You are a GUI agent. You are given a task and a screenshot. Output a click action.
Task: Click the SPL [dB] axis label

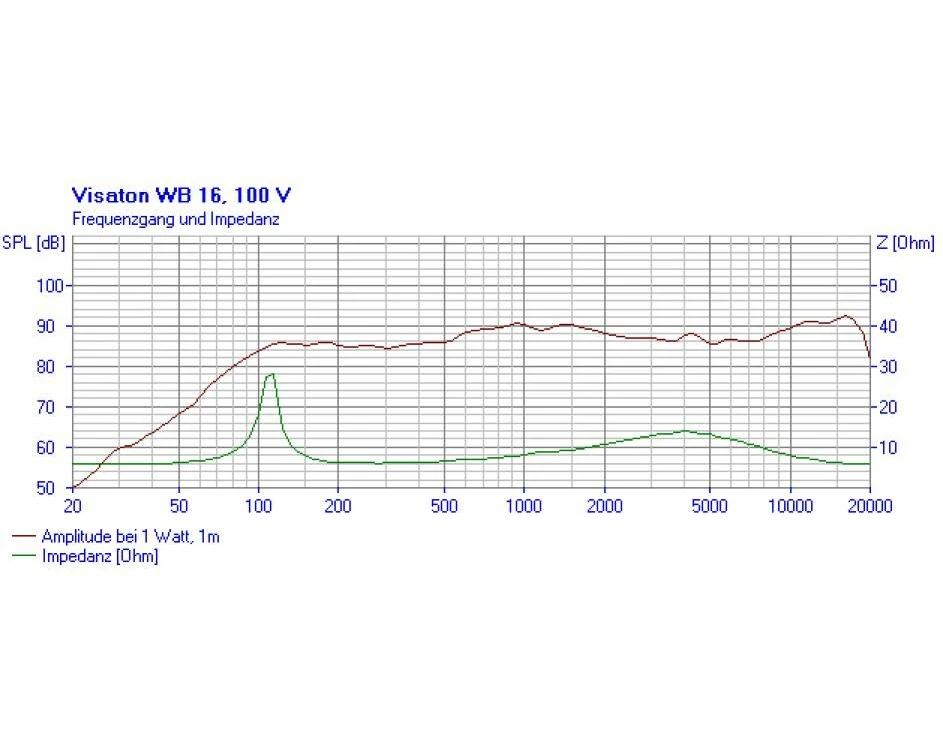[33, 243]
